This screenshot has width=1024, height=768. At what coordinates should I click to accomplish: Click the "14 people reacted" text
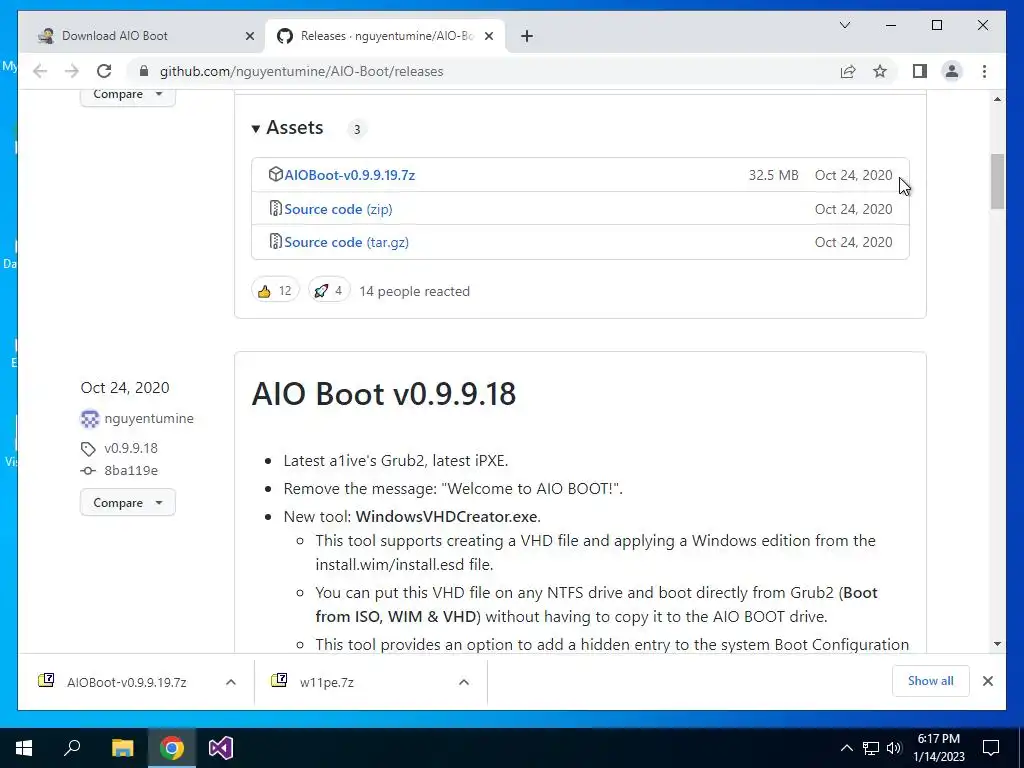[x=415, y=291]
